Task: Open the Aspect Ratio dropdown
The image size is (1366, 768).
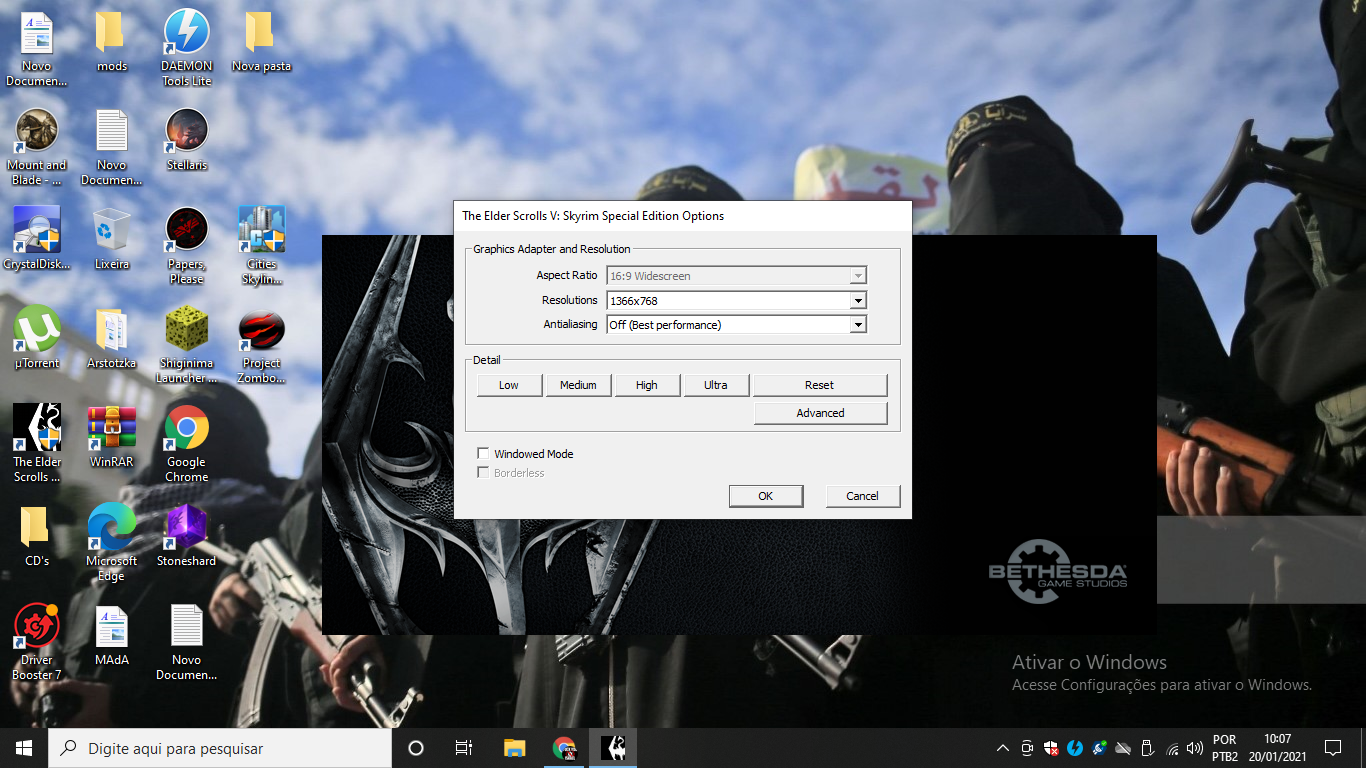Action: (736, 276)
